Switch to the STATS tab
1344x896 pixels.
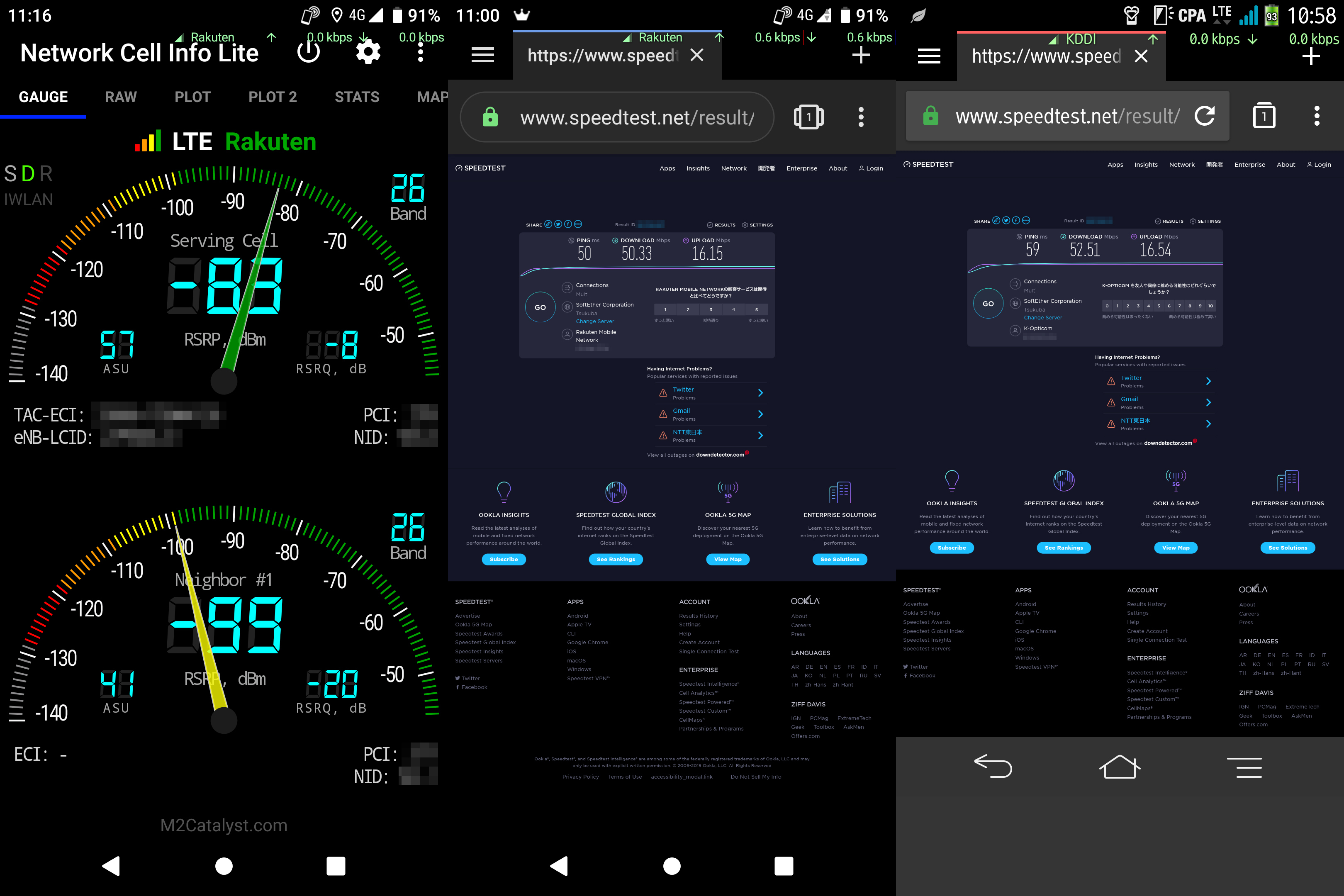coord(357,97)
